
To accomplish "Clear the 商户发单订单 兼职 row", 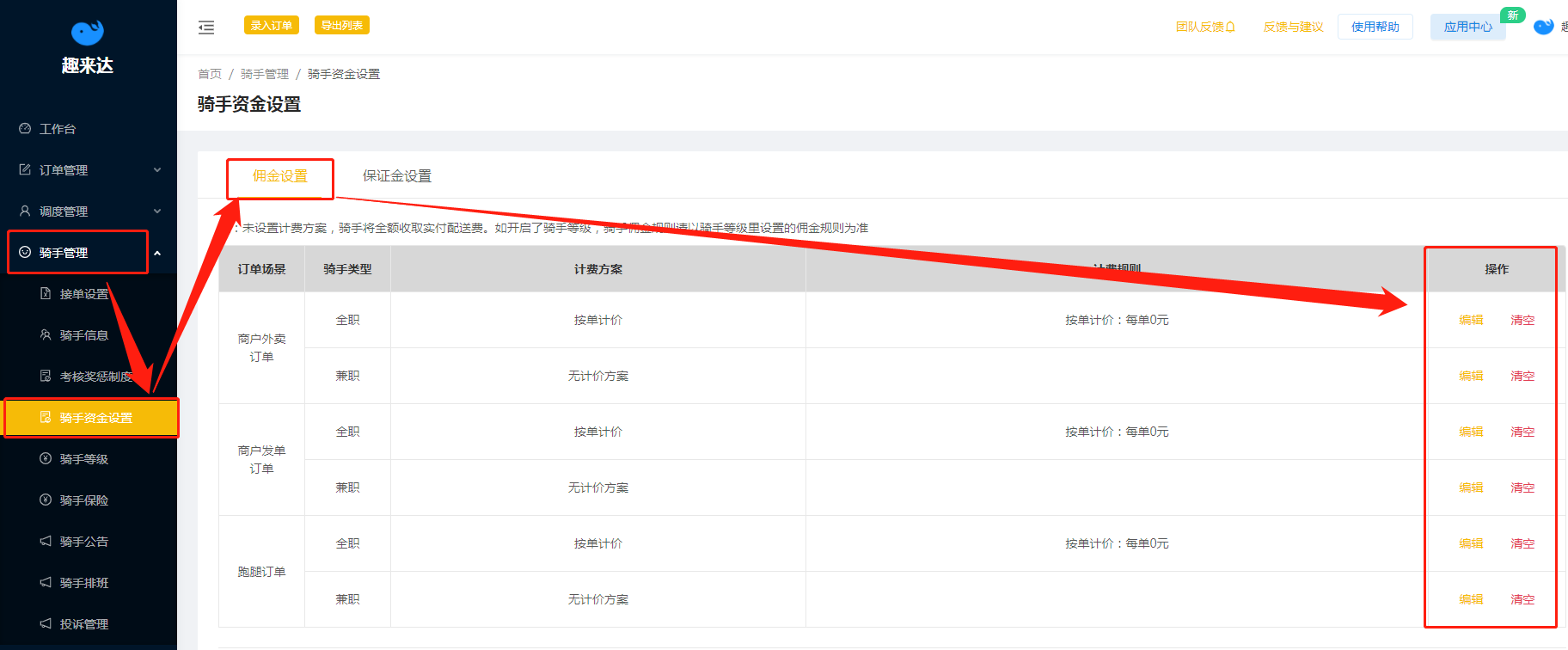I will coord(1522,487).
